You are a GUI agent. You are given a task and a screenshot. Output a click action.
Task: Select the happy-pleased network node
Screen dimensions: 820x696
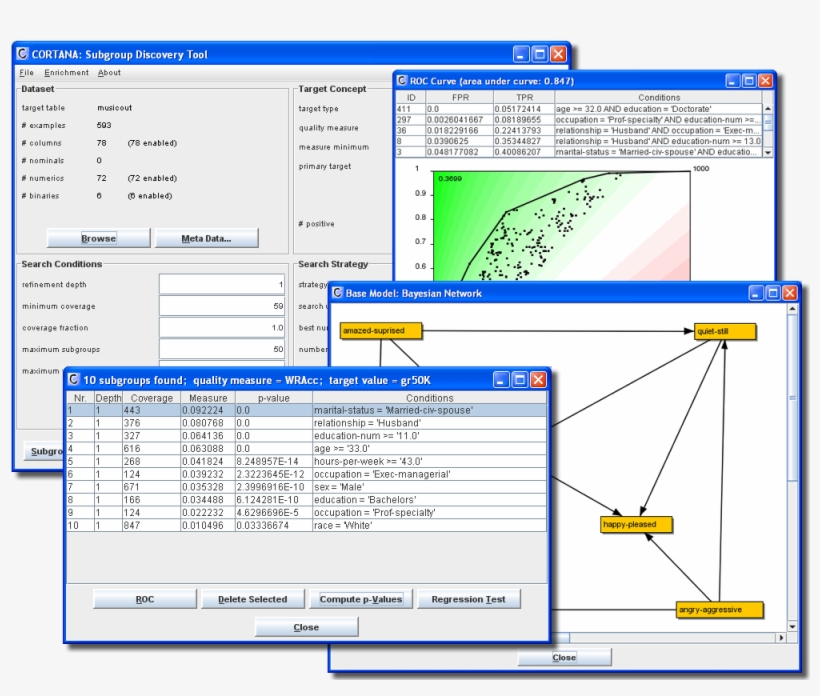(x=636, y=524)
